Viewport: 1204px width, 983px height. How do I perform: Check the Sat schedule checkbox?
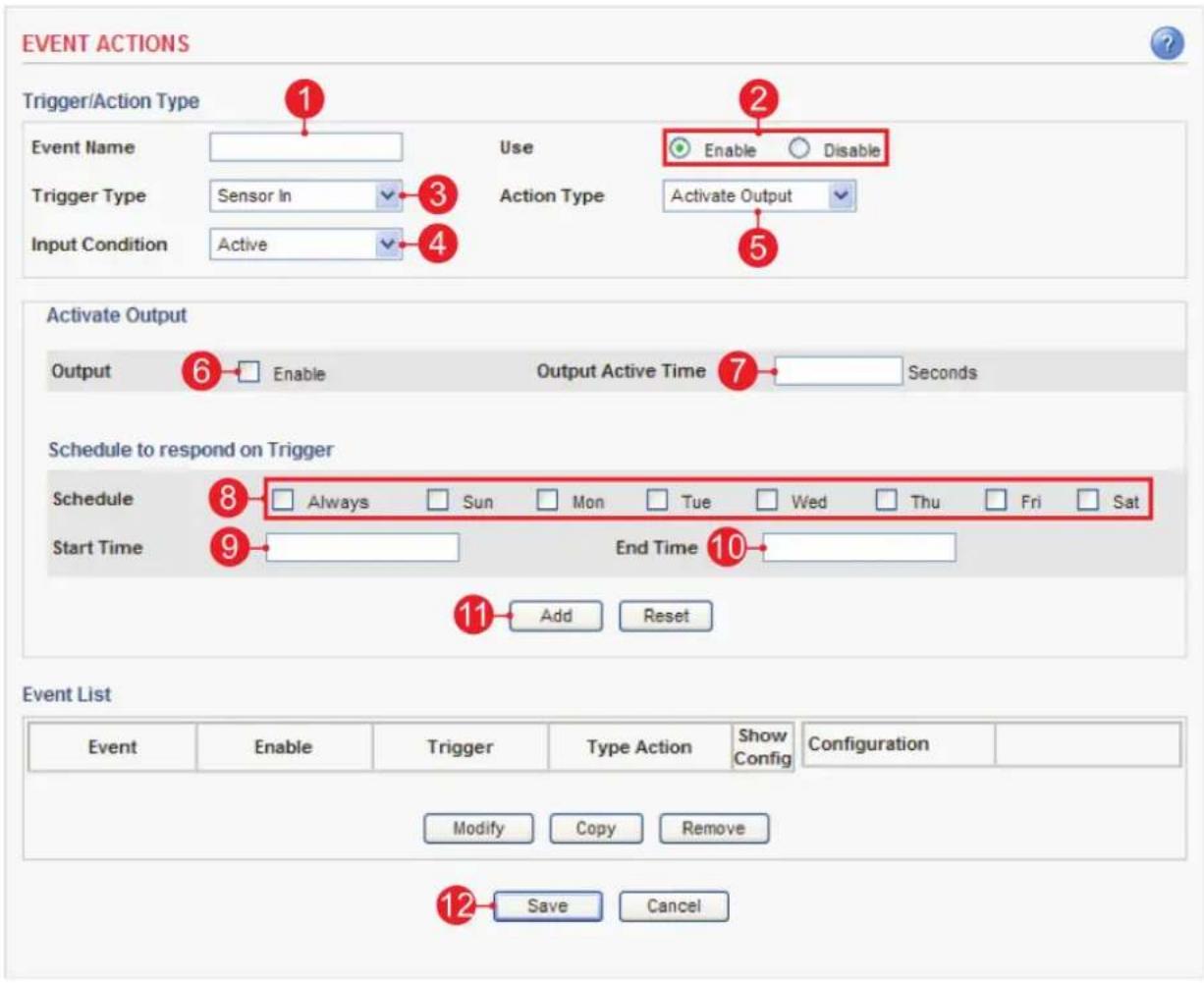pyautogui.click(x=1088, y=501)
